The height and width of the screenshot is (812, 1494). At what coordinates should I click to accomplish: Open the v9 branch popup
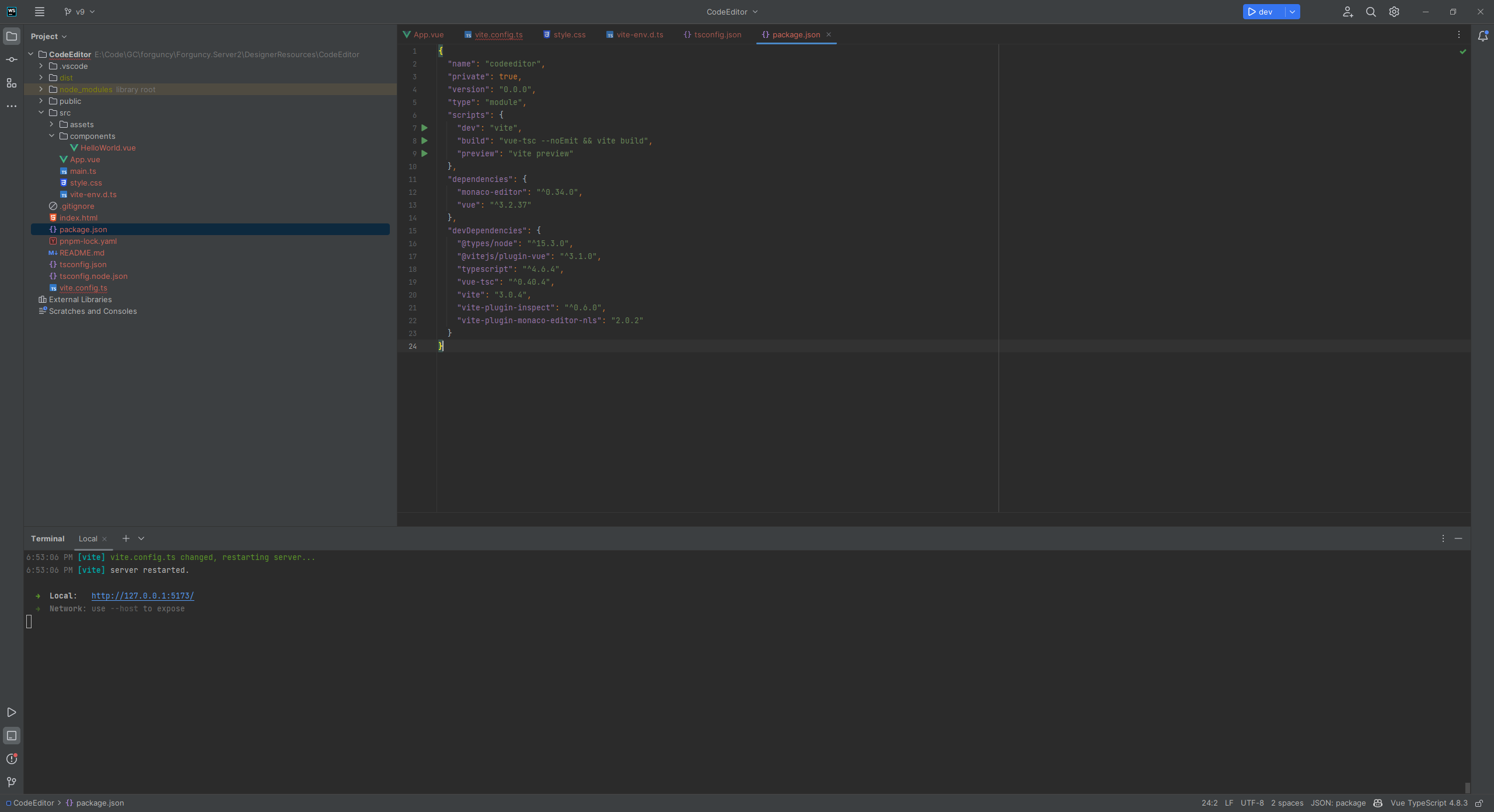coord(79,12)
